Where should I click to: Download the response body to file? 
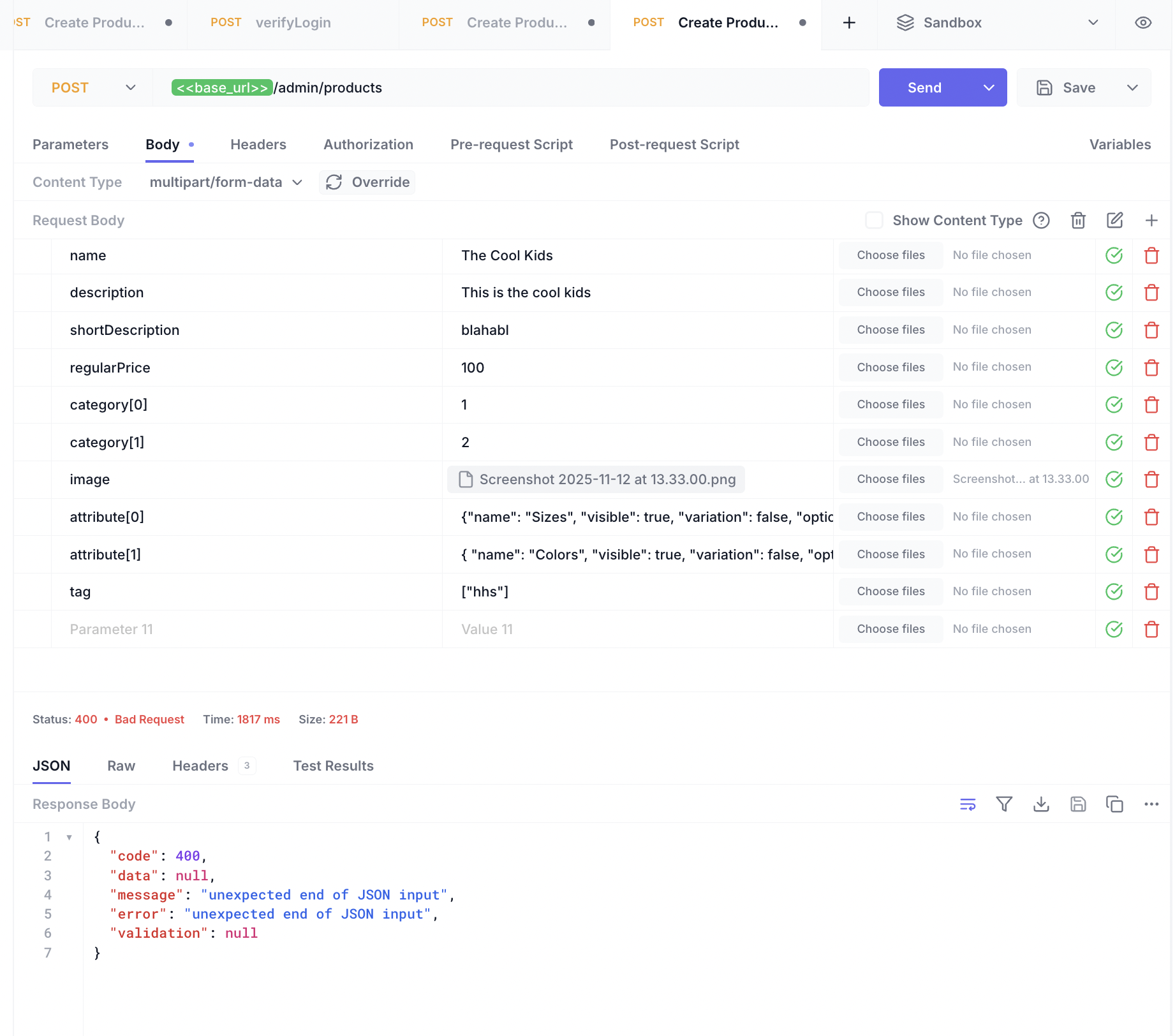click(1041, 804)
